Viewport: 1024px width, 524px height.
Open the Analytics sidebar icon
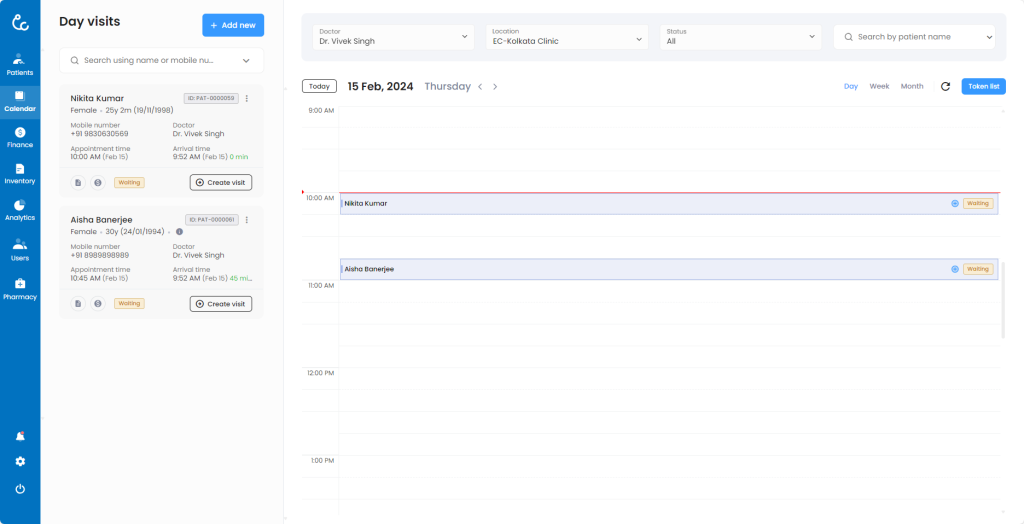pos(20,210)
